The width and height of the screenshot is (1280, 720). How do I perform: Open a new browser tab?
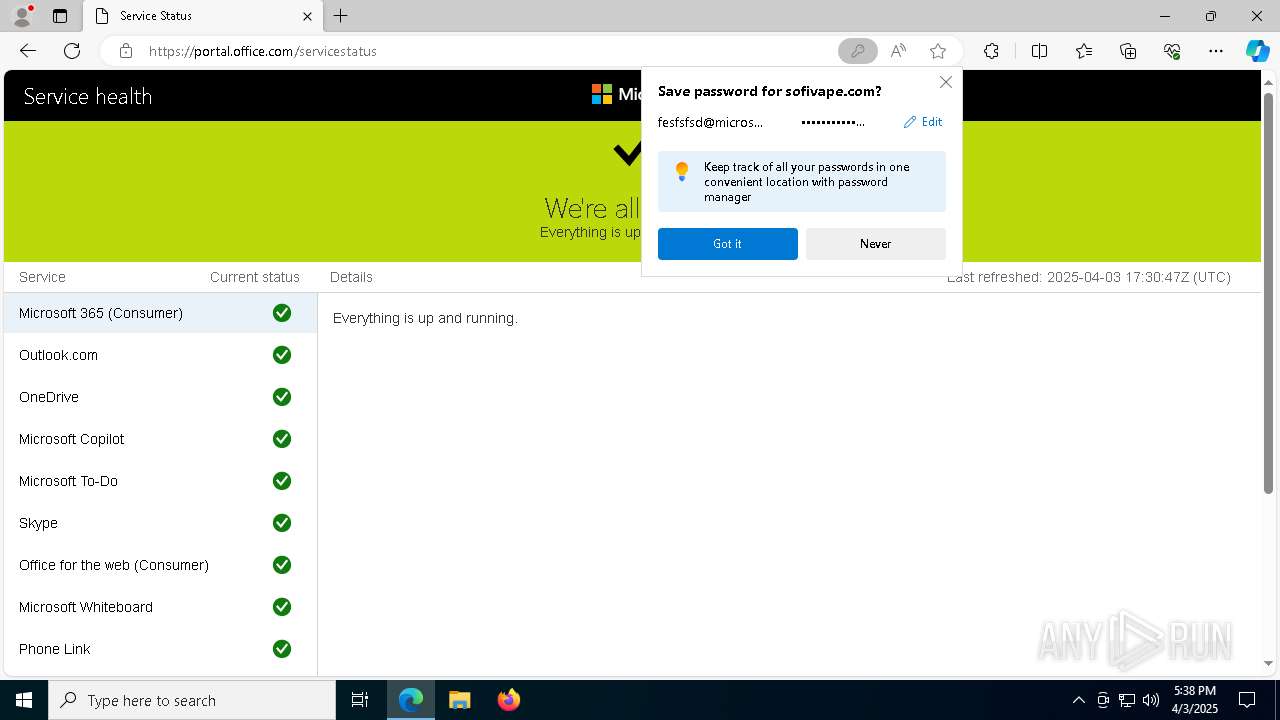[341, 16]
